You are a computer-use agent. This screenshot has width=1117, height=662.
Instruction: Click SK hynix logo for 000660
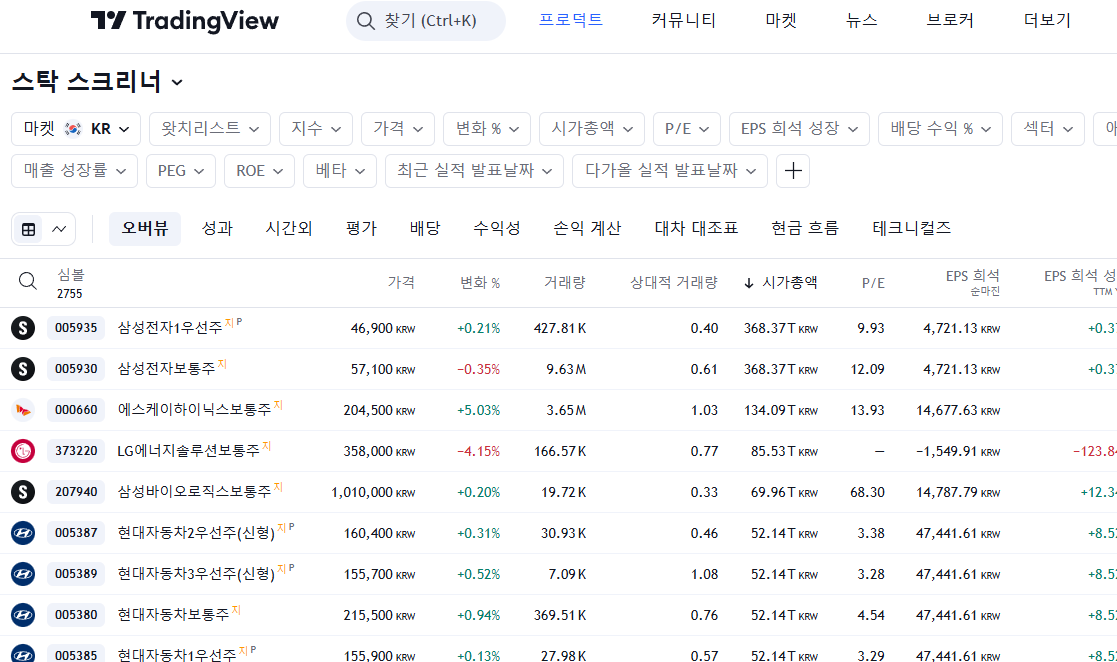coord(23,410)
